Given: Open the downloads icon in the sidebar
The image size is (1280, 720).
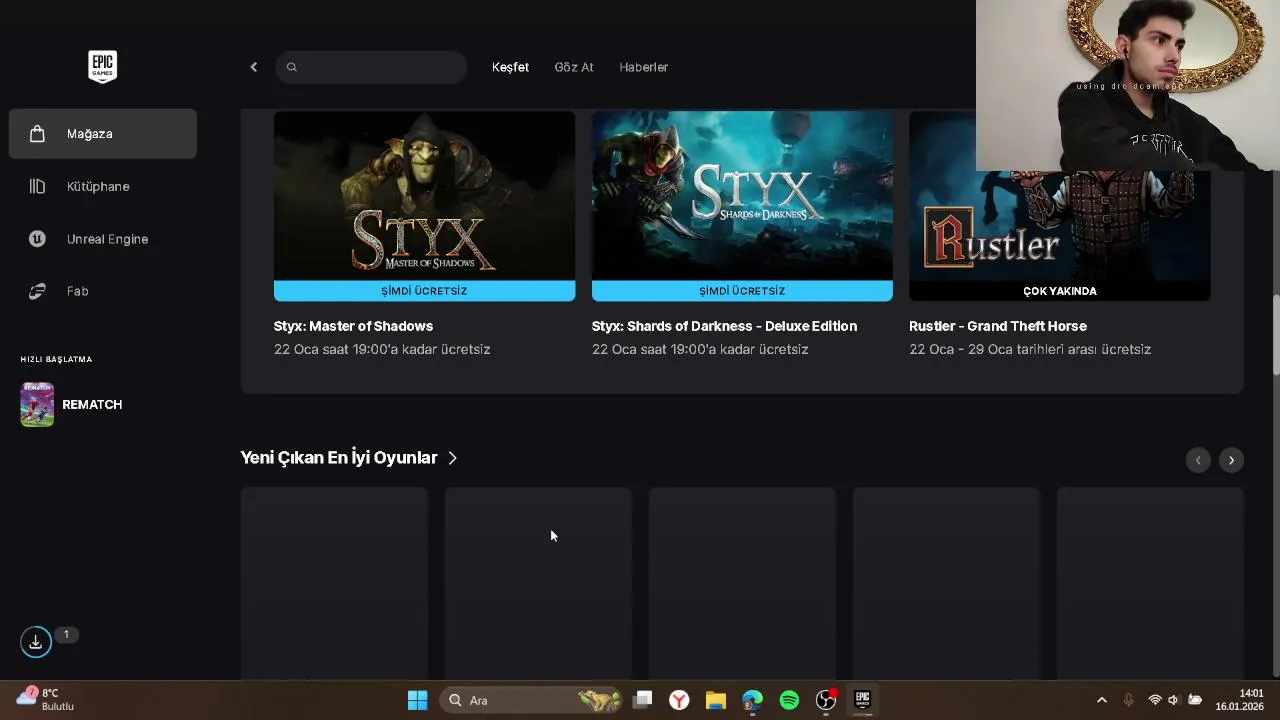Looking at the screenshot, I should pos(35,642).
